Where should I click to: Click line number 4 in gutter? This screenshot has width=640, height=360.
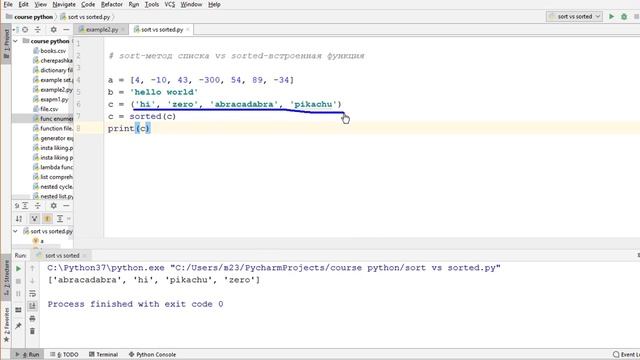click(x=78, y=80)
